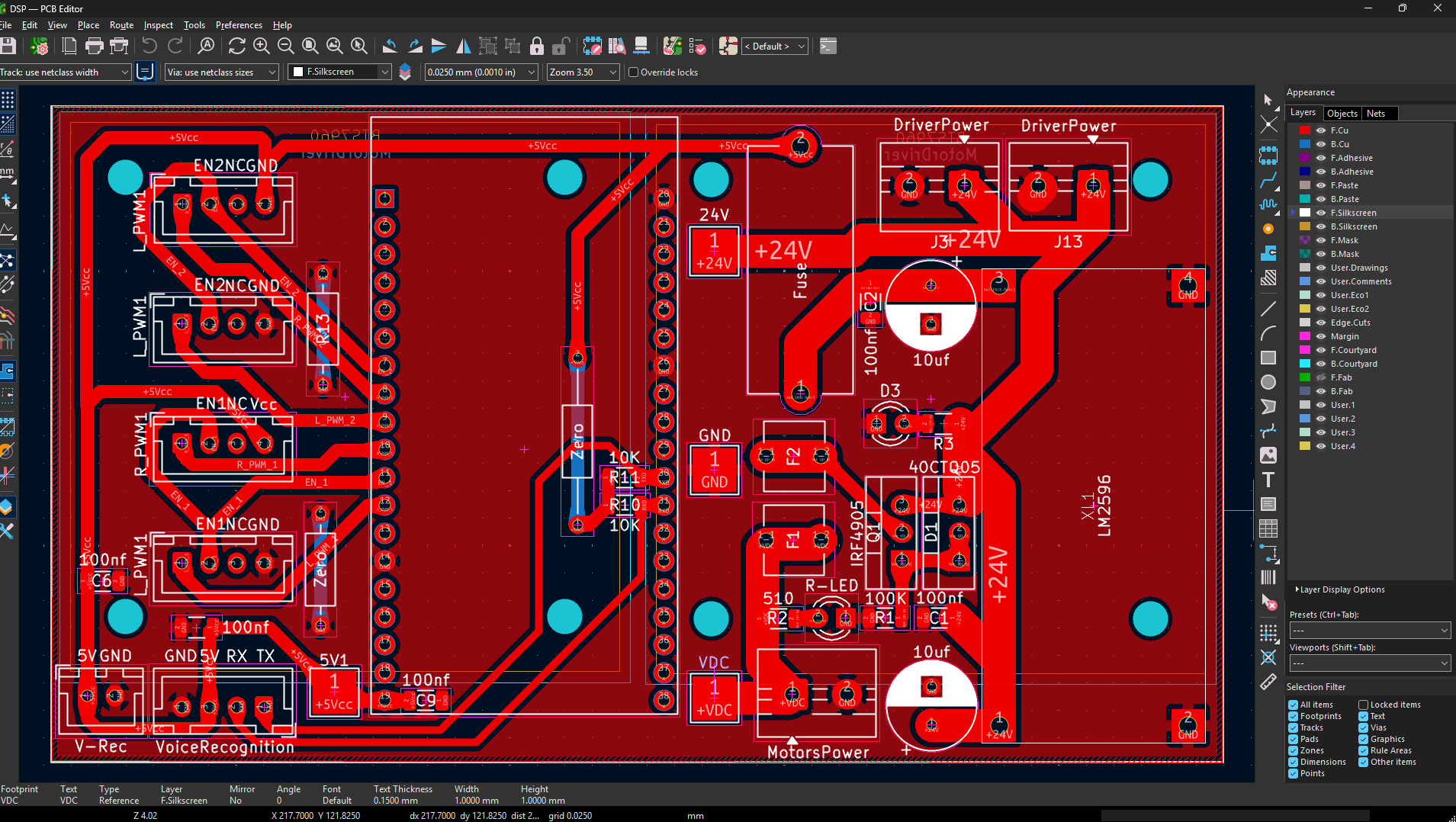
Task: Open the Inspect menu
Action: pyautogui.click(x=158, y=25)
